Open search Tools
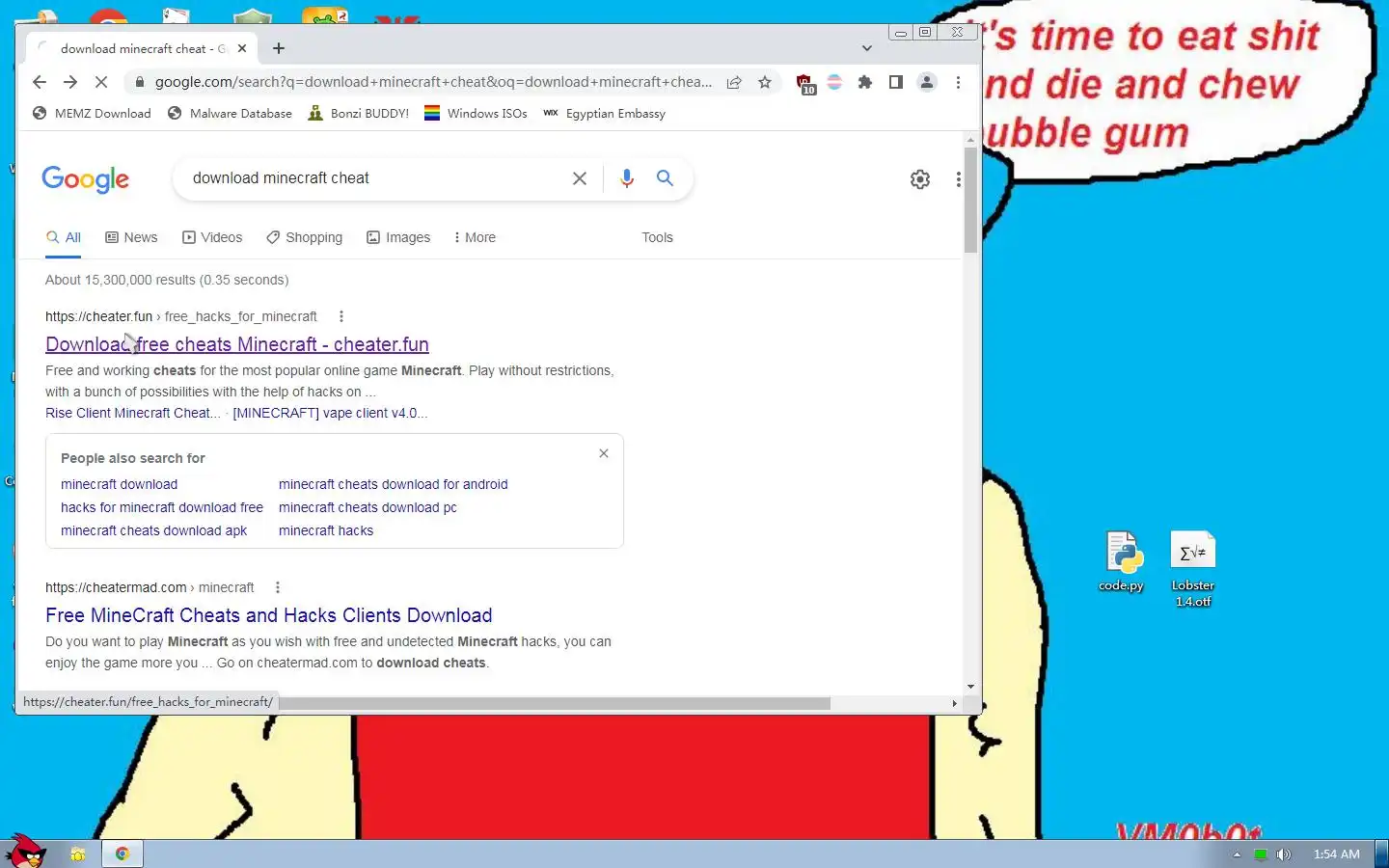This screenshot has height=868, width=1389. tap(657, 237)
